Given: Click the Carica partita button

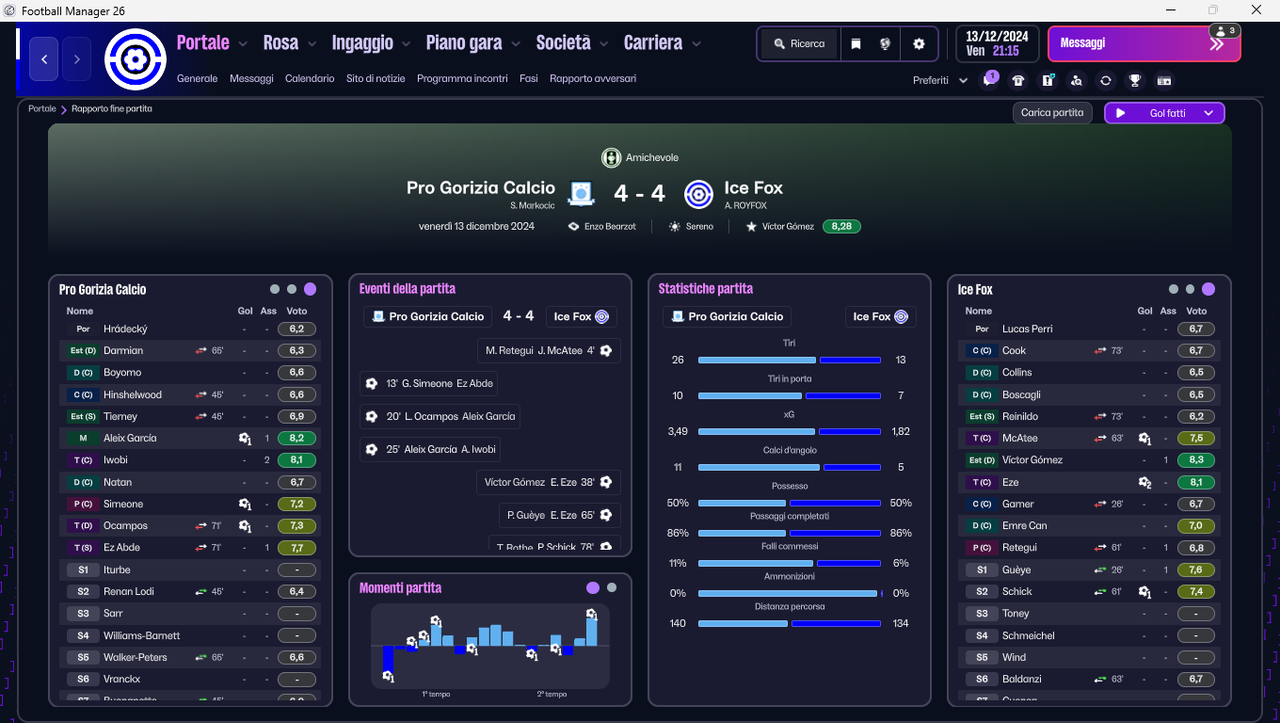Looking at the screenshot, I should click(1052, 113).
